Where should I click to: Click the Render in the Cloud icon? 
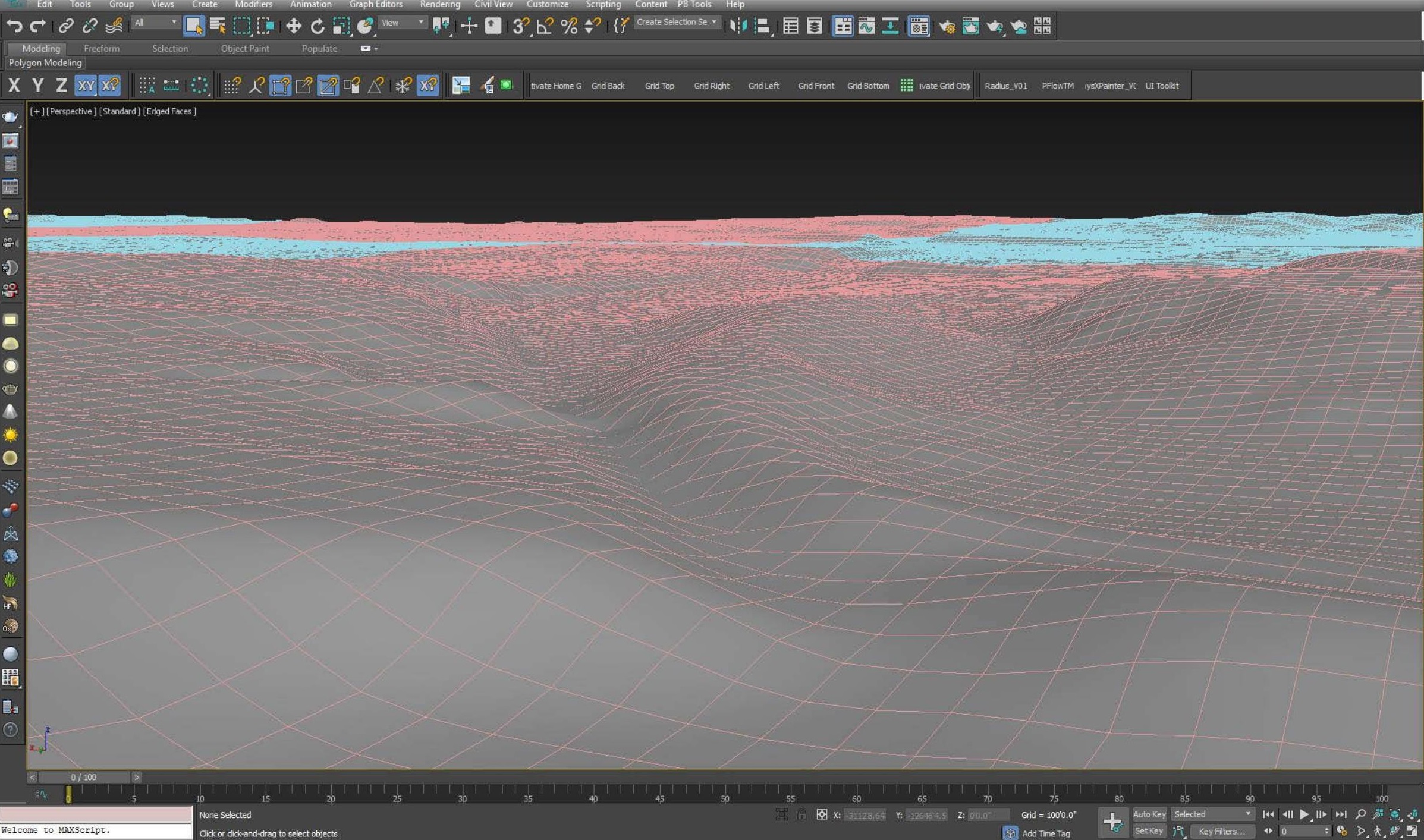1018,26
